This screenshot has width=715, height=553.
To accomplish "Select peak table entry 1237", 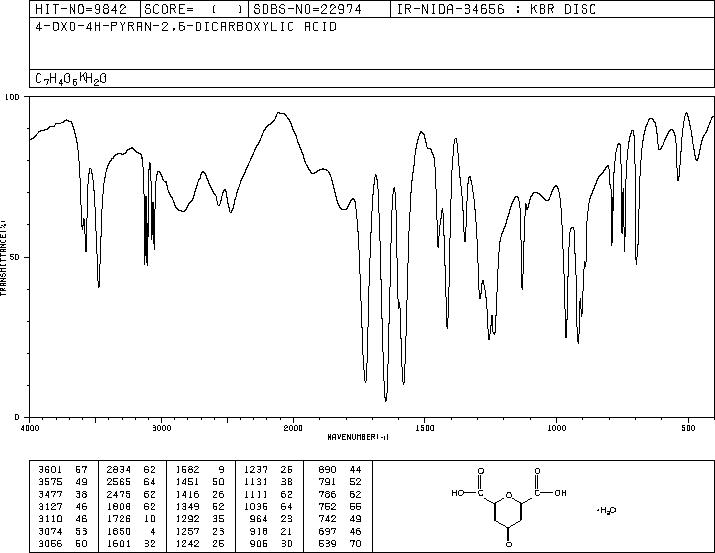I will 268,470.
